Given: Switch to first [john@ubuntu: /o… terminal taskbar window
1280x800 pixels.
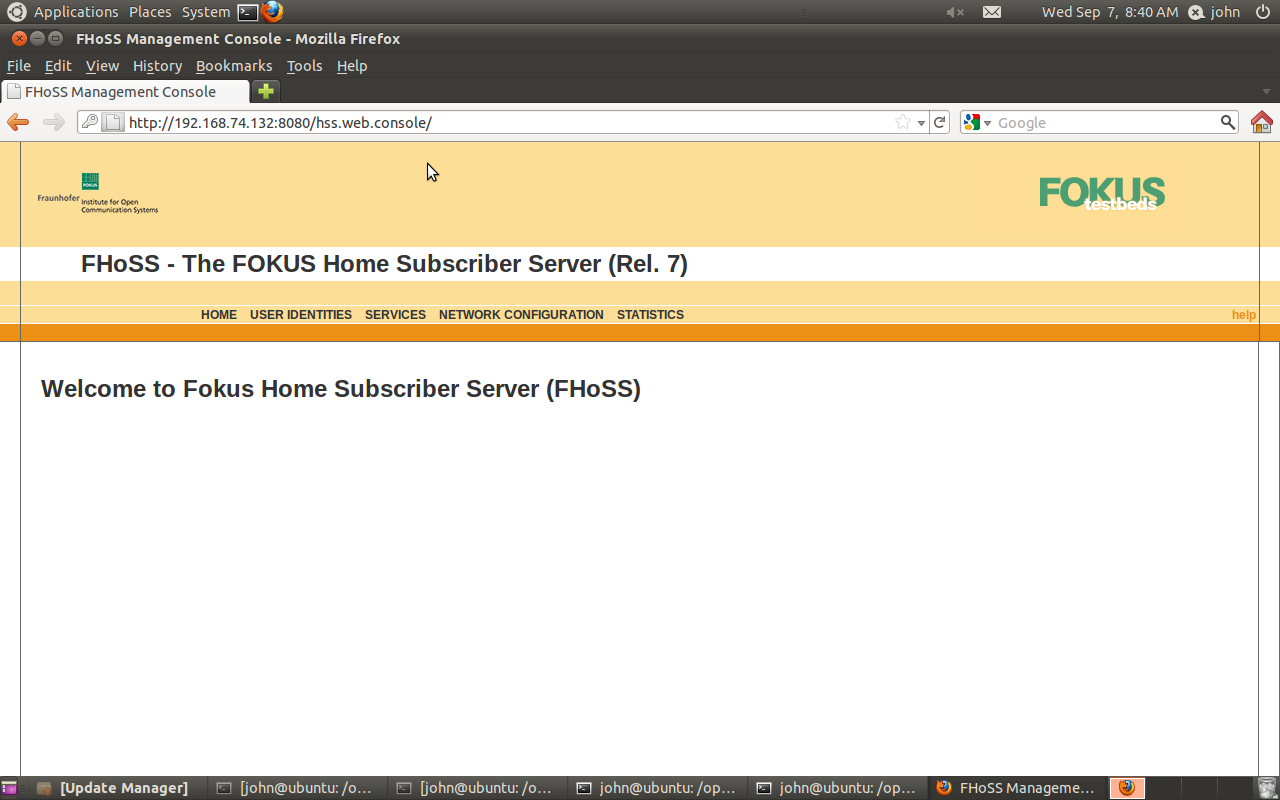Looking at the screenshot, I should pos(298,788).
